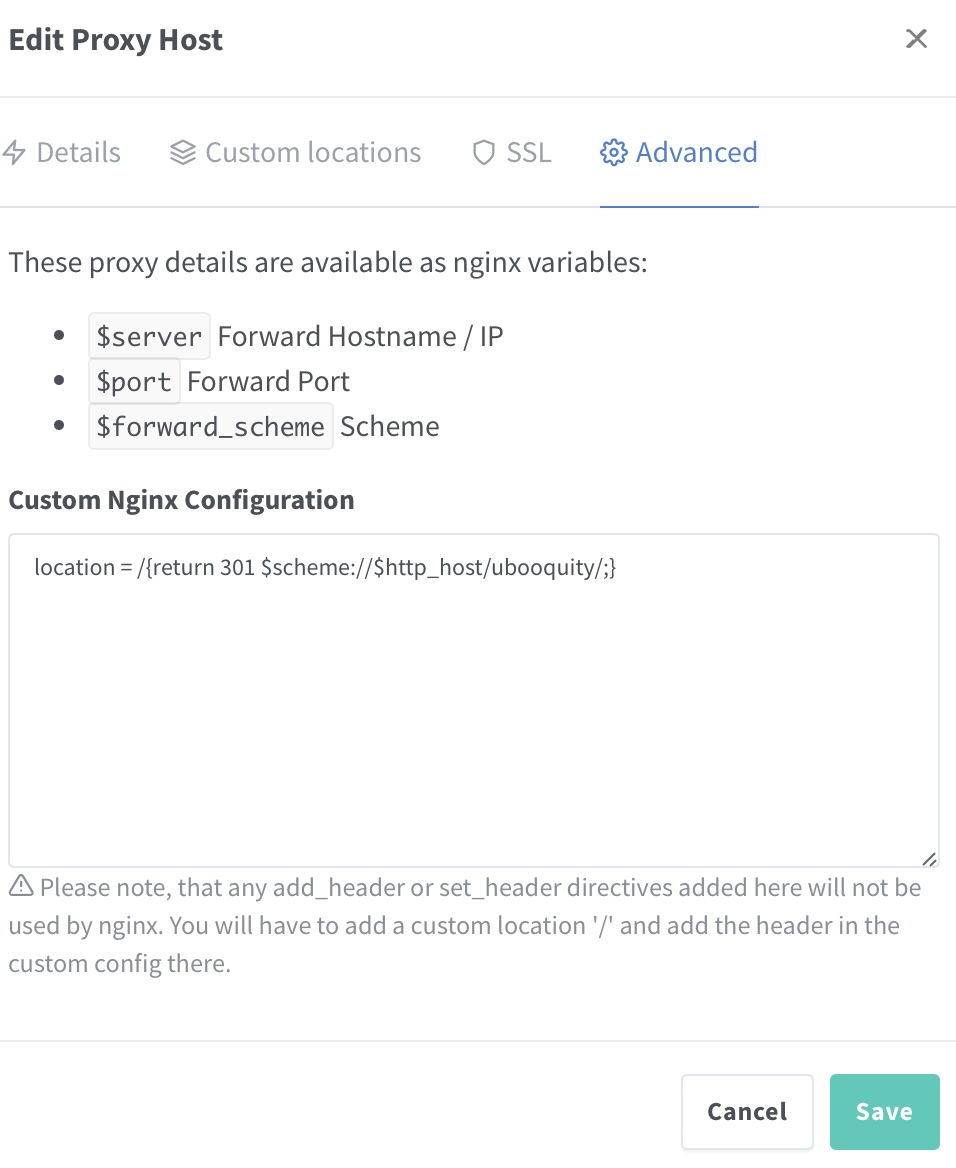Click the Custom Nginx Configuration label
The width and height of the screenshot is (956, 1168).
(x=181, y=500)
